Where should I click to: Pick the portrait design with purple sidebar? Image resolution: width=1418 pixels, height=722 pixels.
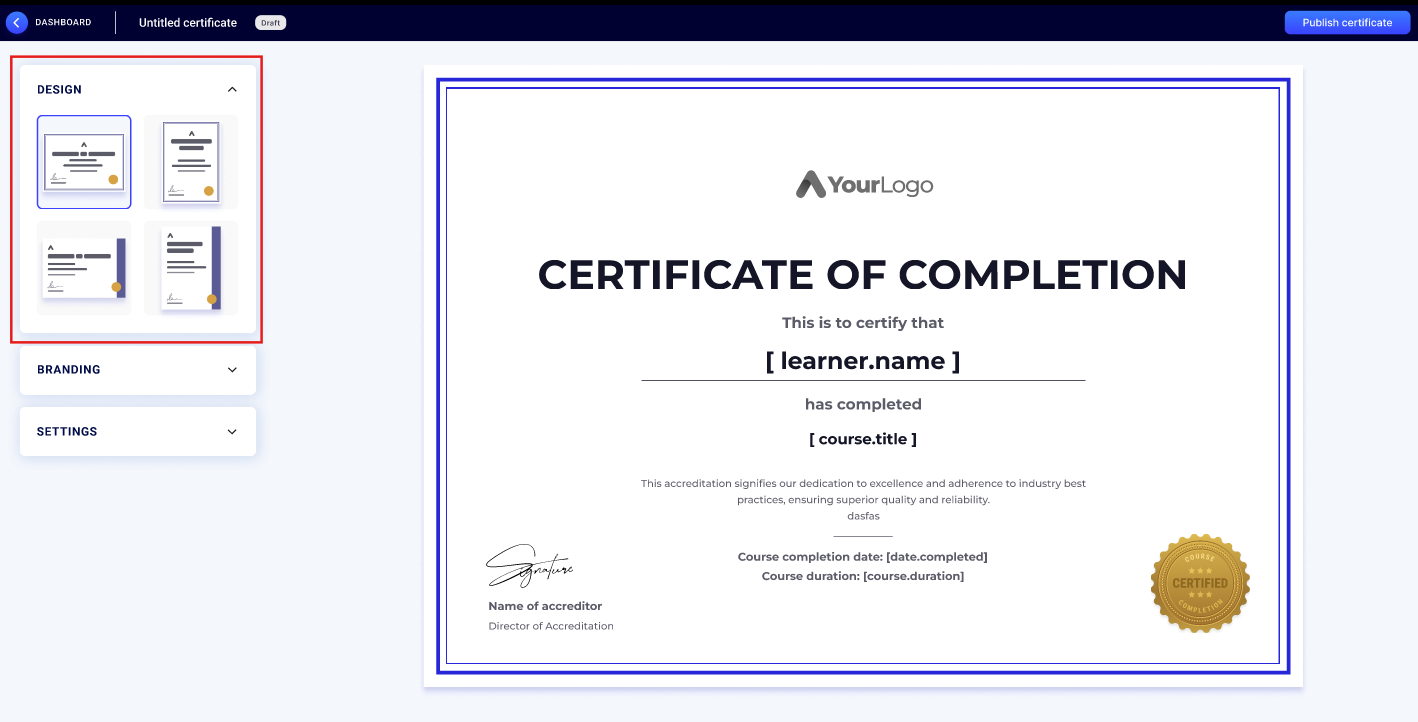(191, 268)
